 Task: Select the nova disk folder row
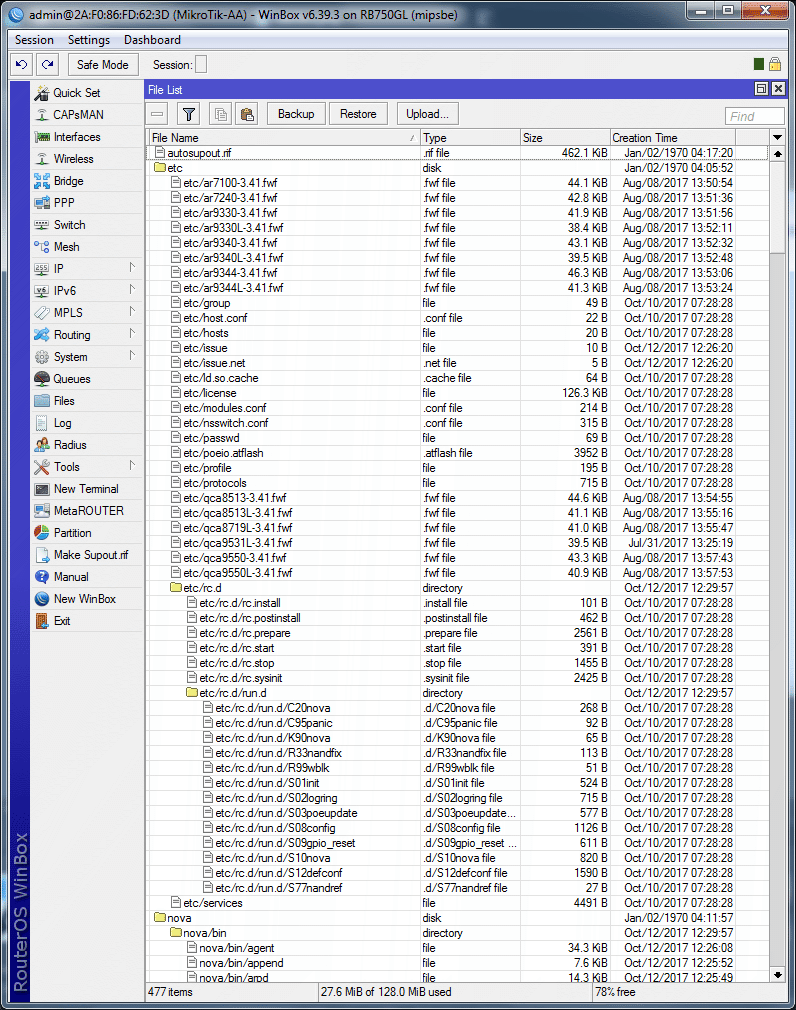pos(457,918)
